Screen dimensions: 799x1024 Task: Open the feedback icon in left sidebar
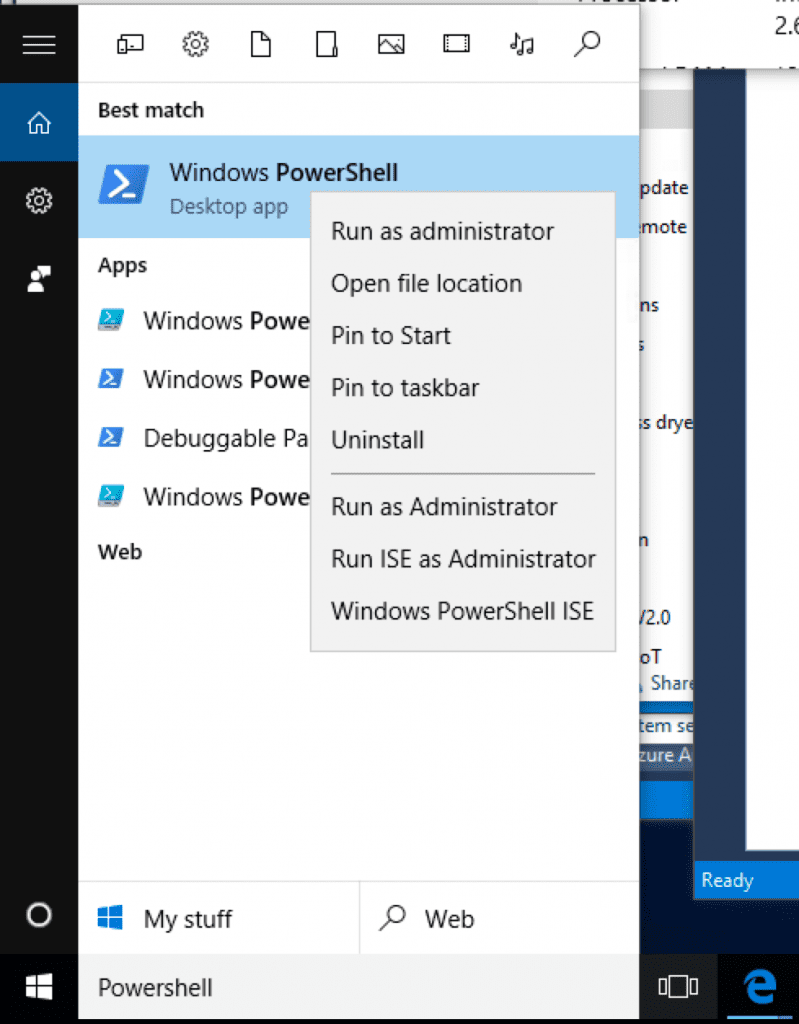coord(39,279)
